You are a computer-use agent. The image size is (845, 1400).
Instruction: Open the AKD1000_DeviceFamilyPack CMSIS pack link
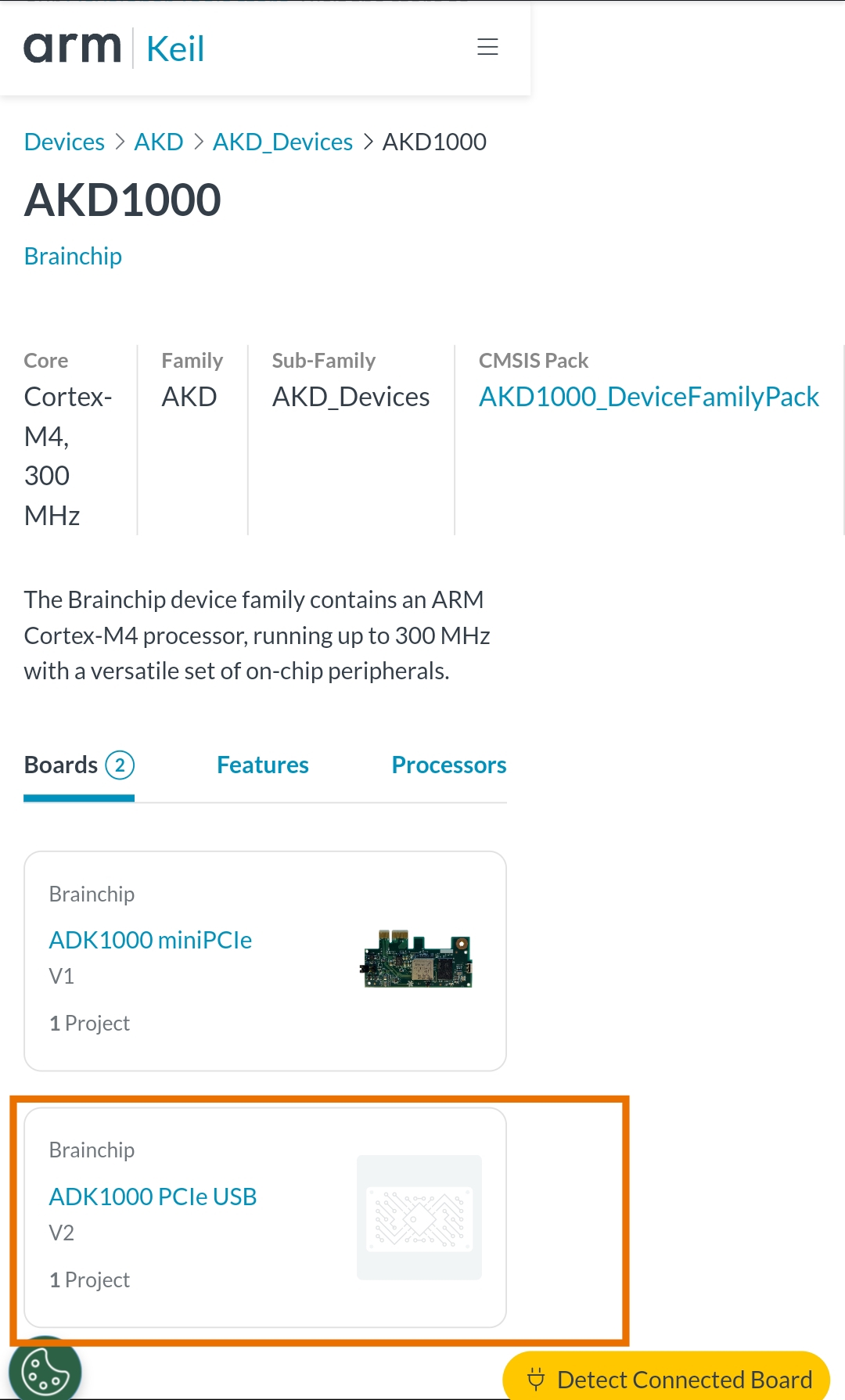tap(649, 397)
